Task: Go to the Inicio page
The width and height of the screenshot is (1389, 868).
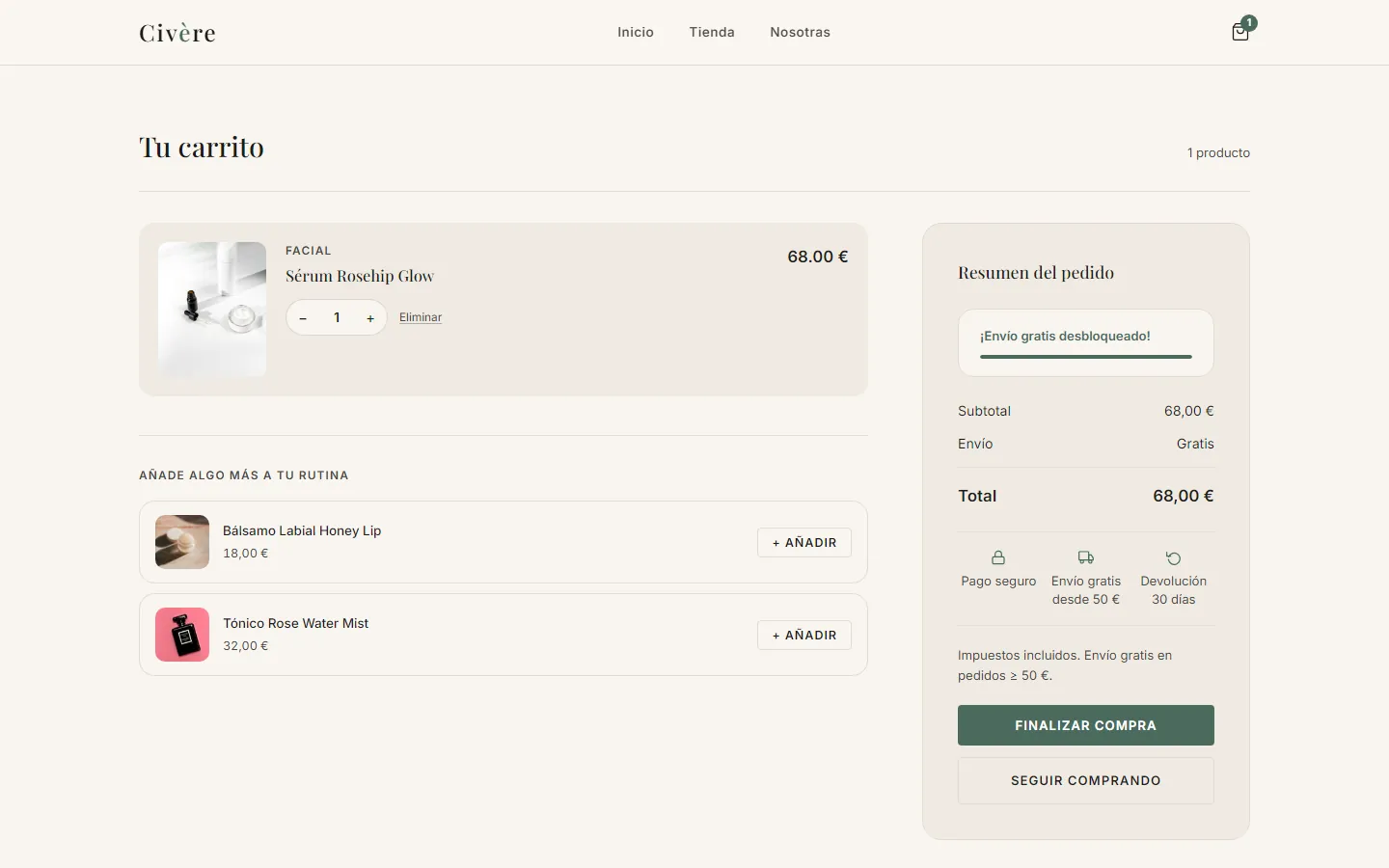Action: tap(636, 32)
